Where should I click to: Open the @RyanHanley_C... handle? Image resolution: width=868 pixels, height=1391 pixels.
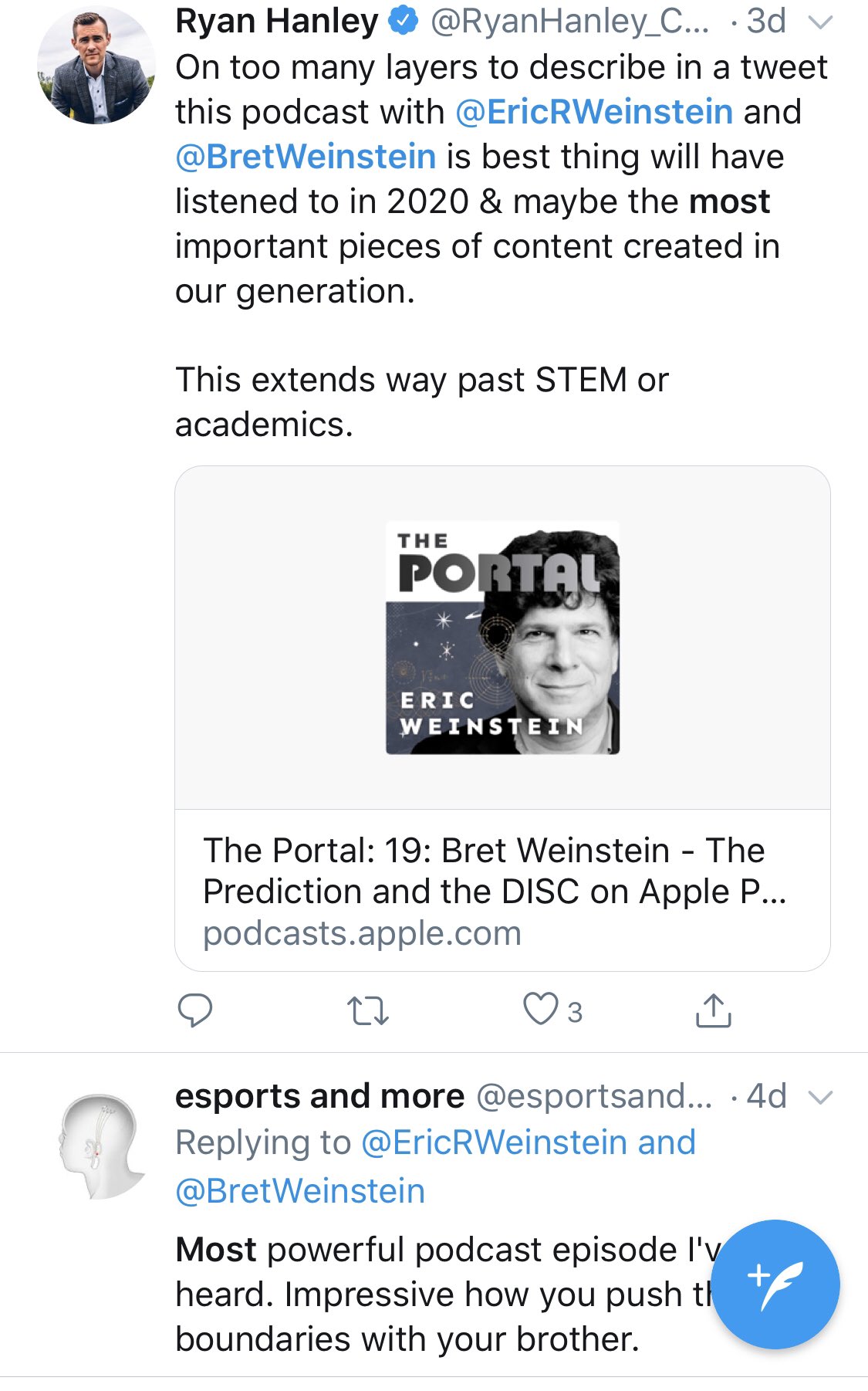pyautogui.click(x=569, y=21)
